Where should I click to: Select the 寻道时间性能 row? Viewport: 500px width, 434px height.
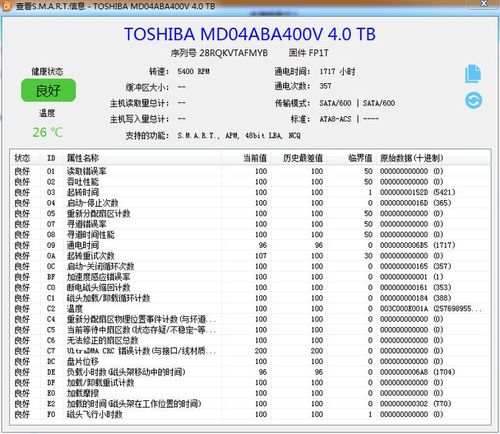[250, 235]
